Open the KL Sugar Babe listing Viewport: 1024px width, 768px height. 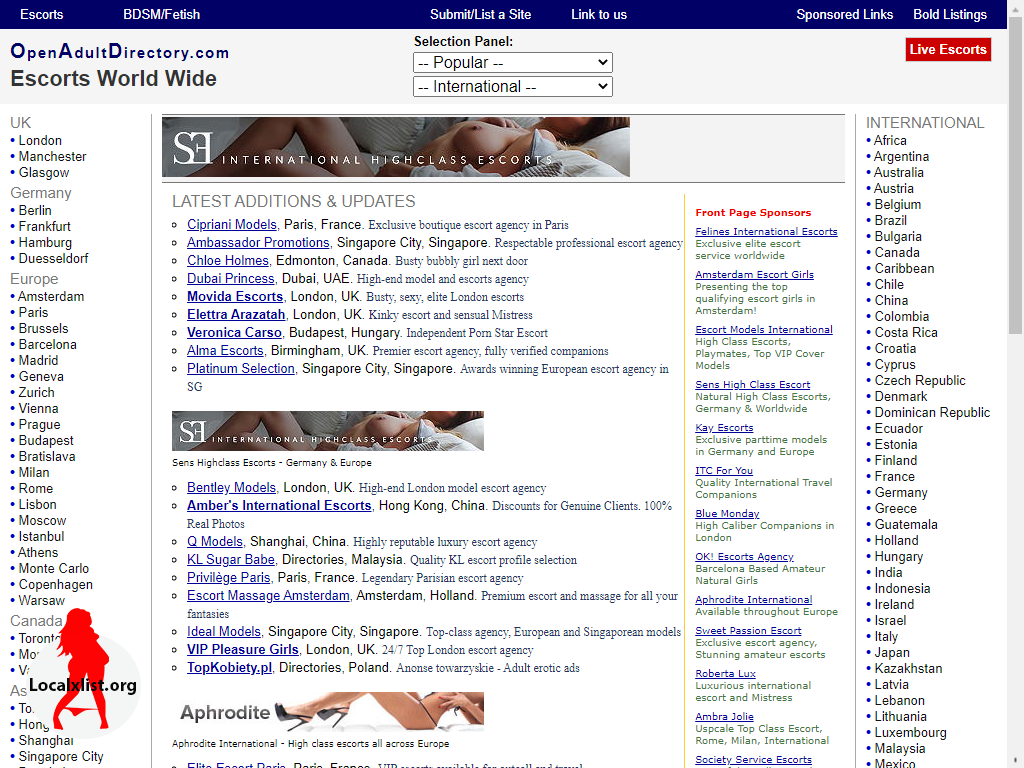231,560
